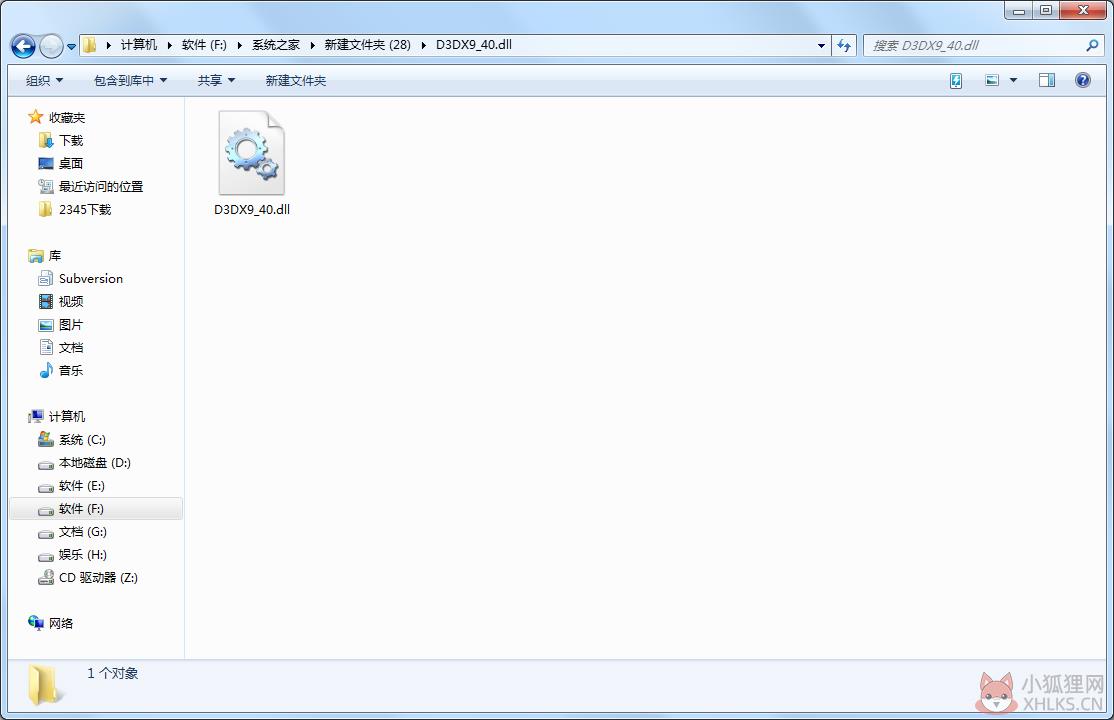Select the D3DX9_40.dll file icon
1114x720 pixels.
click(x=252, y=152)
